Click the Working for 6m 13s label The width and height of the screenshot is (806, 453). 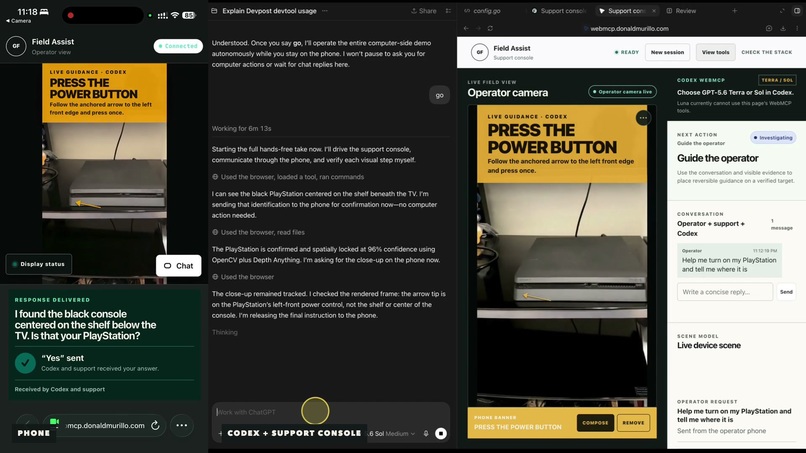242,129
